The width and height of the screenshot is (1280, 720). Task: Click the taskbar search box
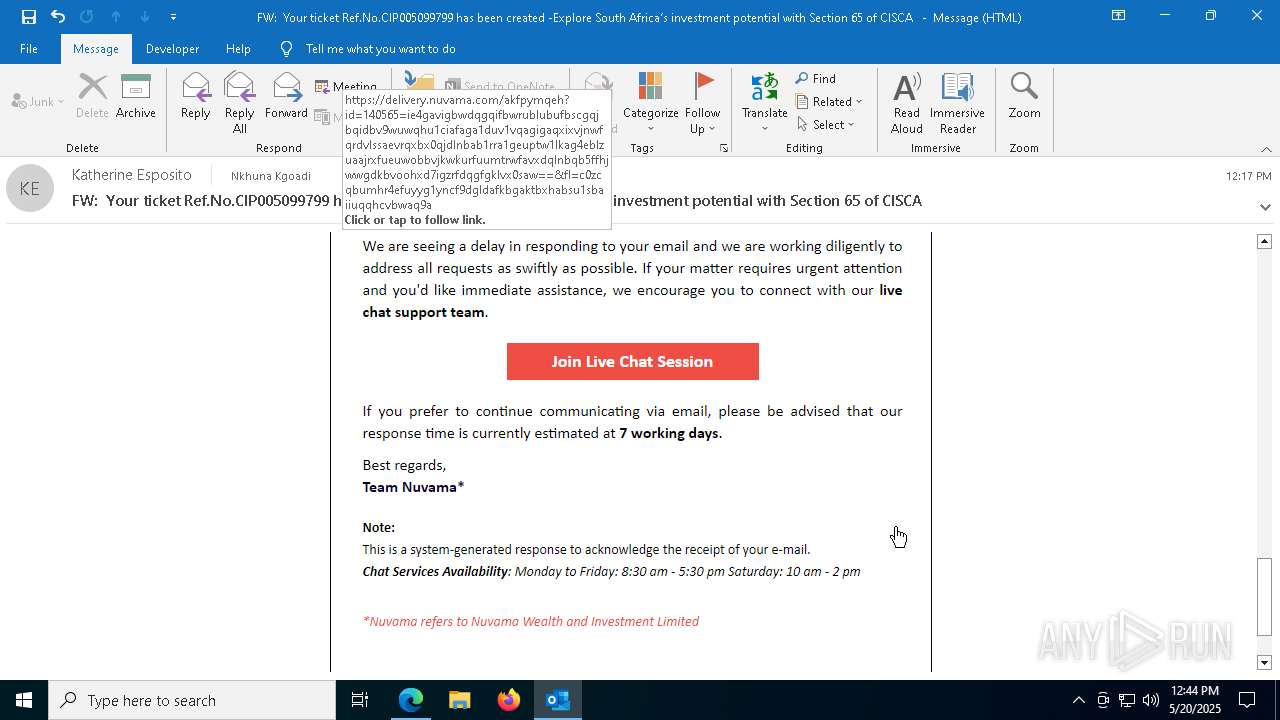tap(192, 700)
